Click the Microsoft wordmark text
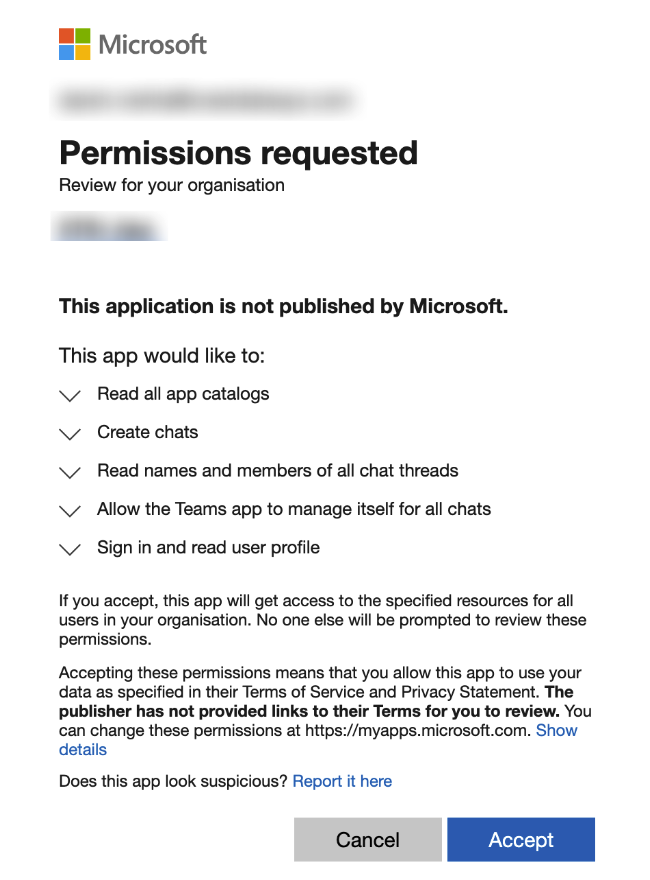The width and height of the screenshot is (650, 880). click(153, 44)
